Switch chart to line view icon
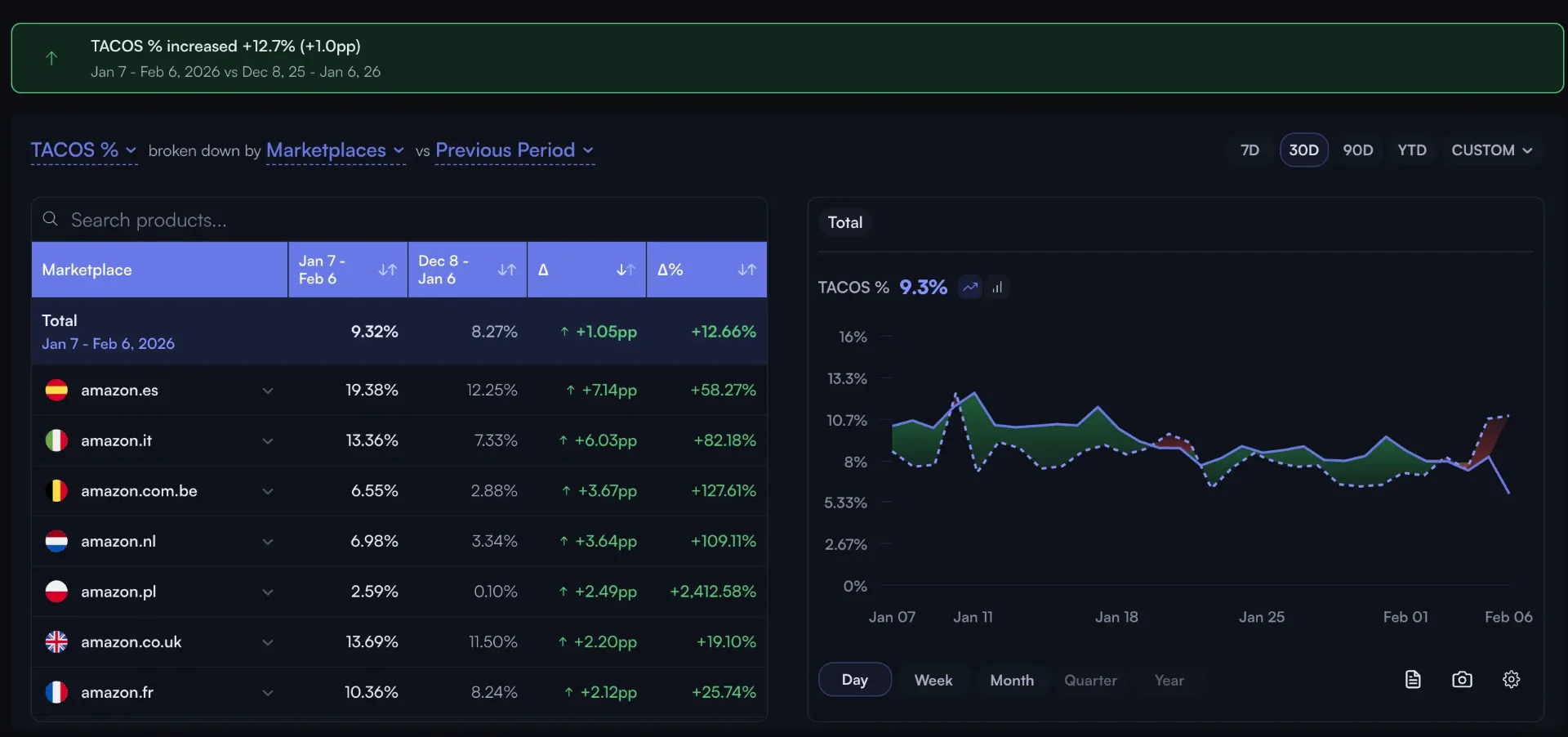This screenshot has width=1568, height=737. (x=970, y=287)
